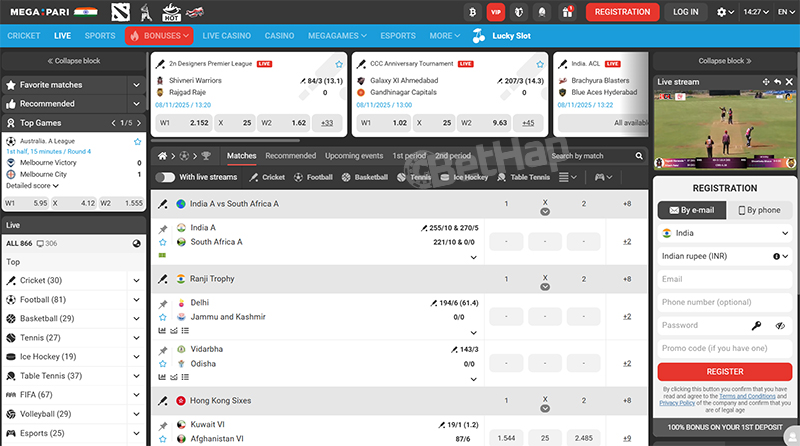800x446 pixels.
Task: Close the live stream panel
Action: 789,82
